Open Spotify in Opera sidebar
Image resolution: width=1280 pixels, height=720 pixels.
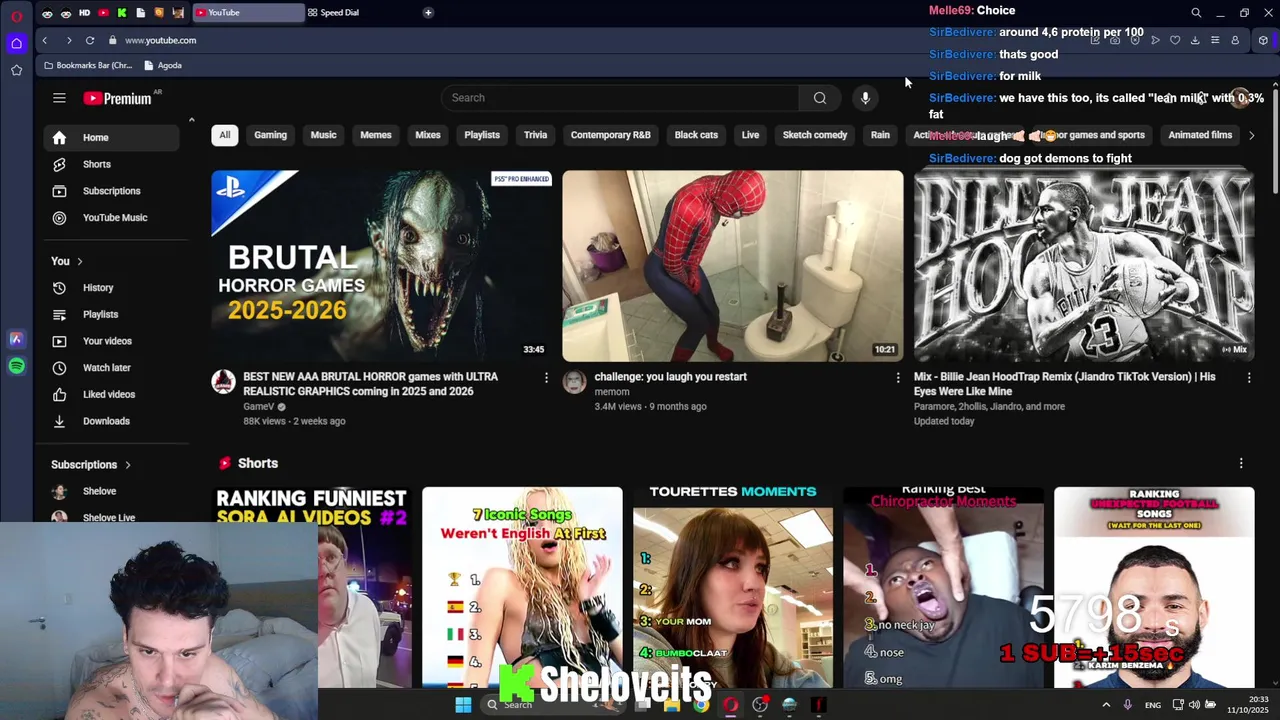[16, 367]
